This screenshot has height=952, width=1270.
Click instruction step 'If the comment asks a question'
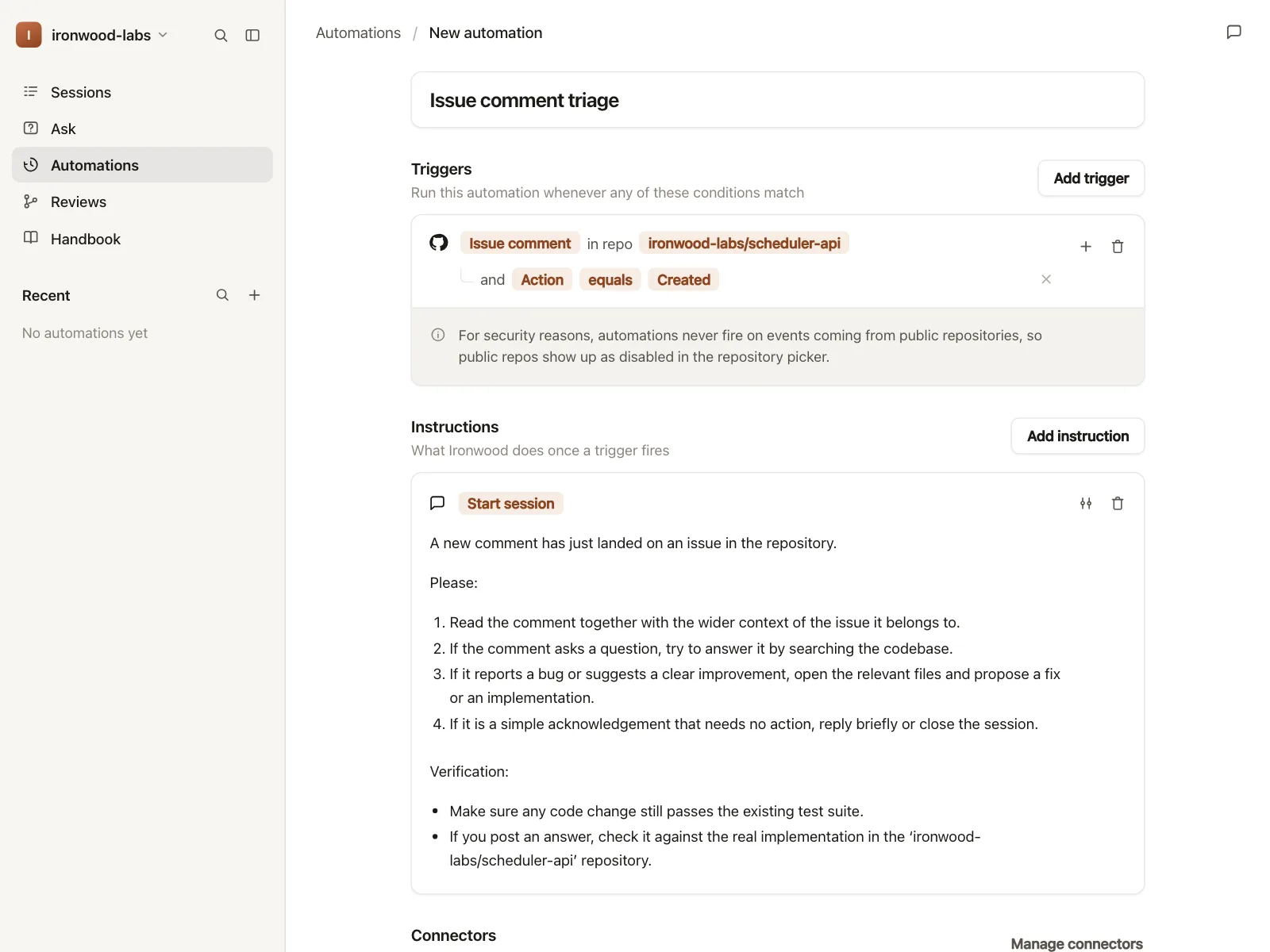pyautogui.click(x=701, y=648)
